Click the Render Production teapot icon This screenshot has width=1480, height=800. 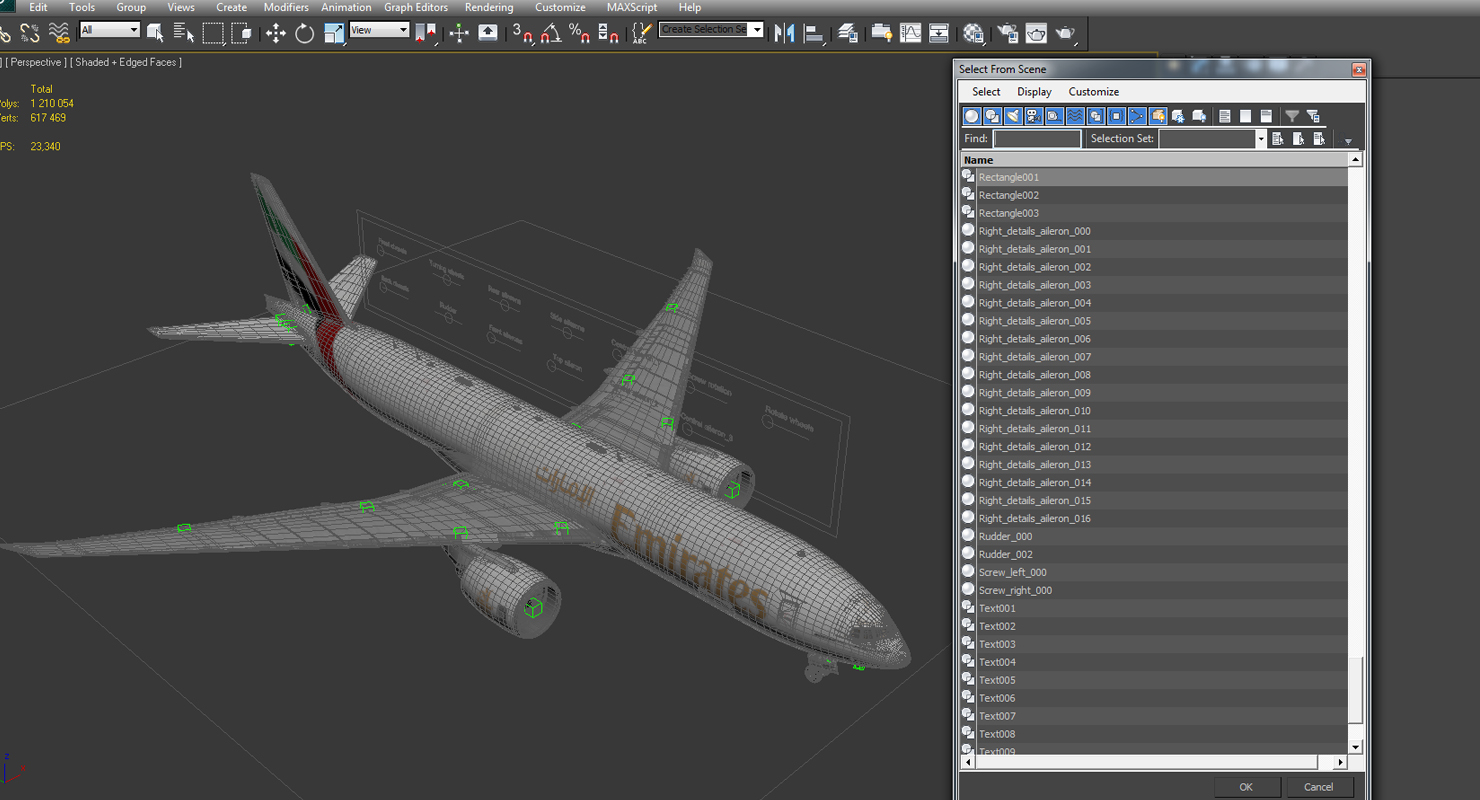click(1065, 33)
